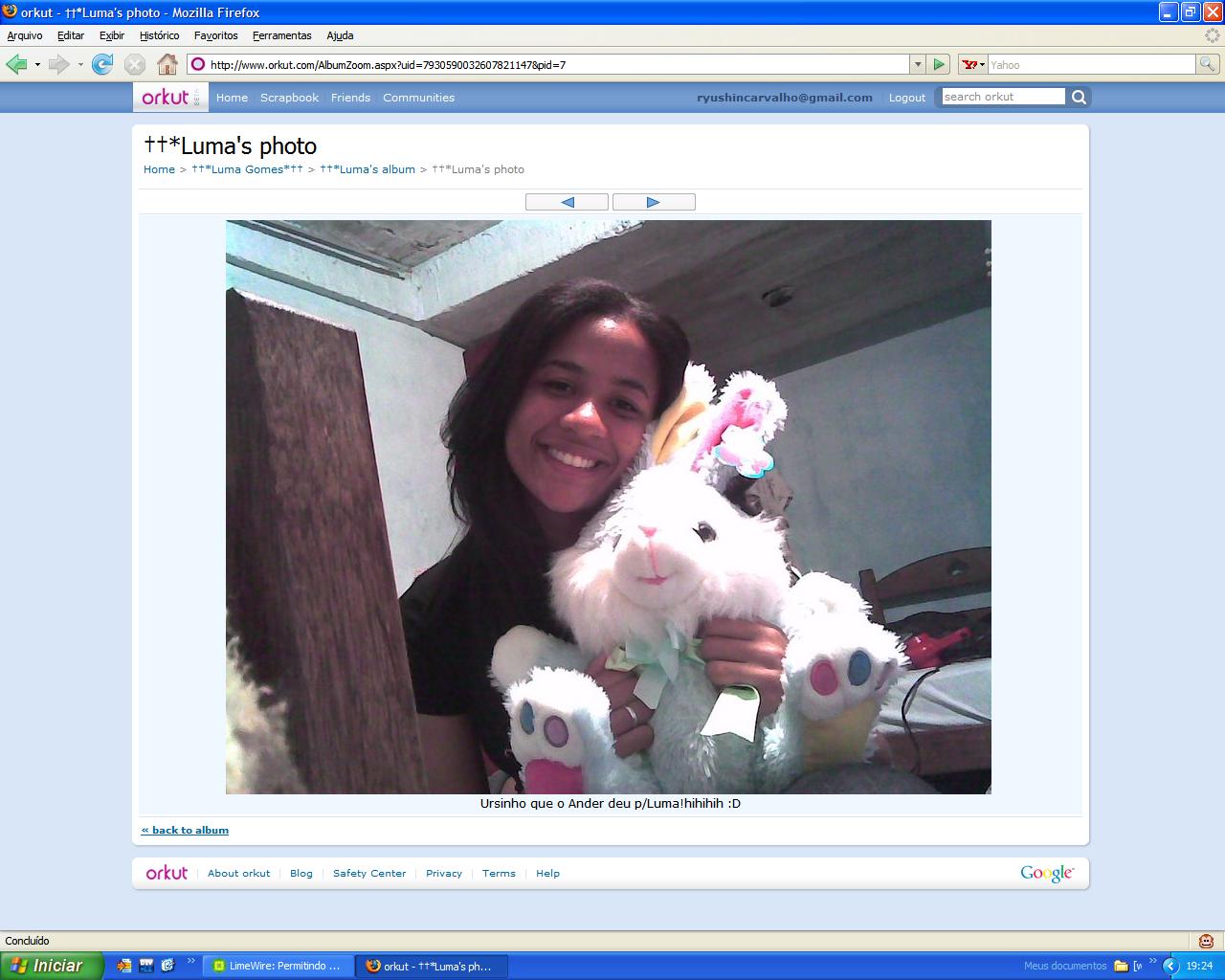Image resolution: width=1225 pixels, height=980 pixels.
Task: Click the Yahoo search input field
Action: [1091, 64]
